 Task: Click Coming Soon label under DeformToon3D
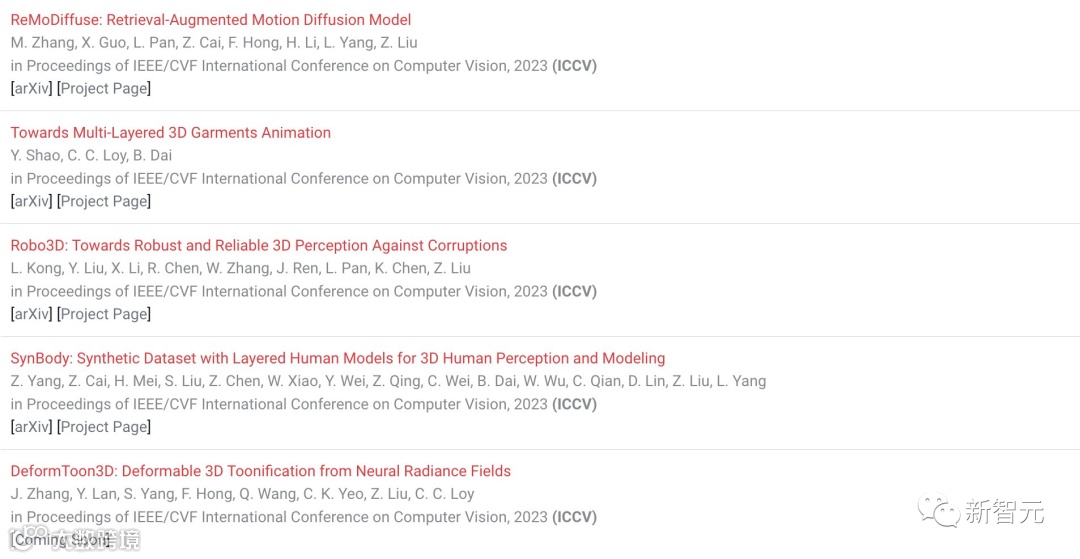(x=62, y=540)
